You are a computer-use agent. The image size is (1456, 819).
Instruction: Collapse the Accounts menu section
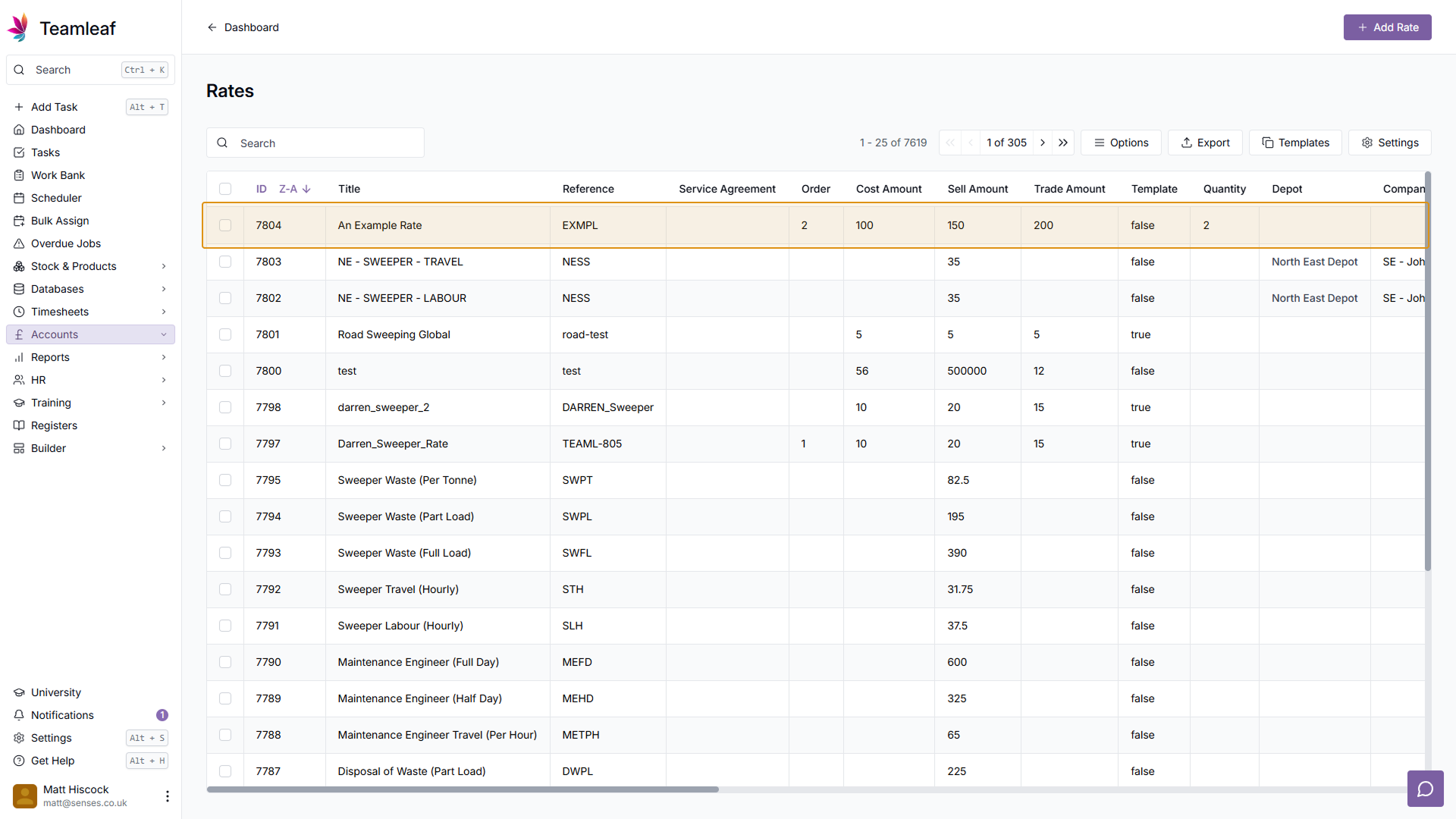click(163, 334)
